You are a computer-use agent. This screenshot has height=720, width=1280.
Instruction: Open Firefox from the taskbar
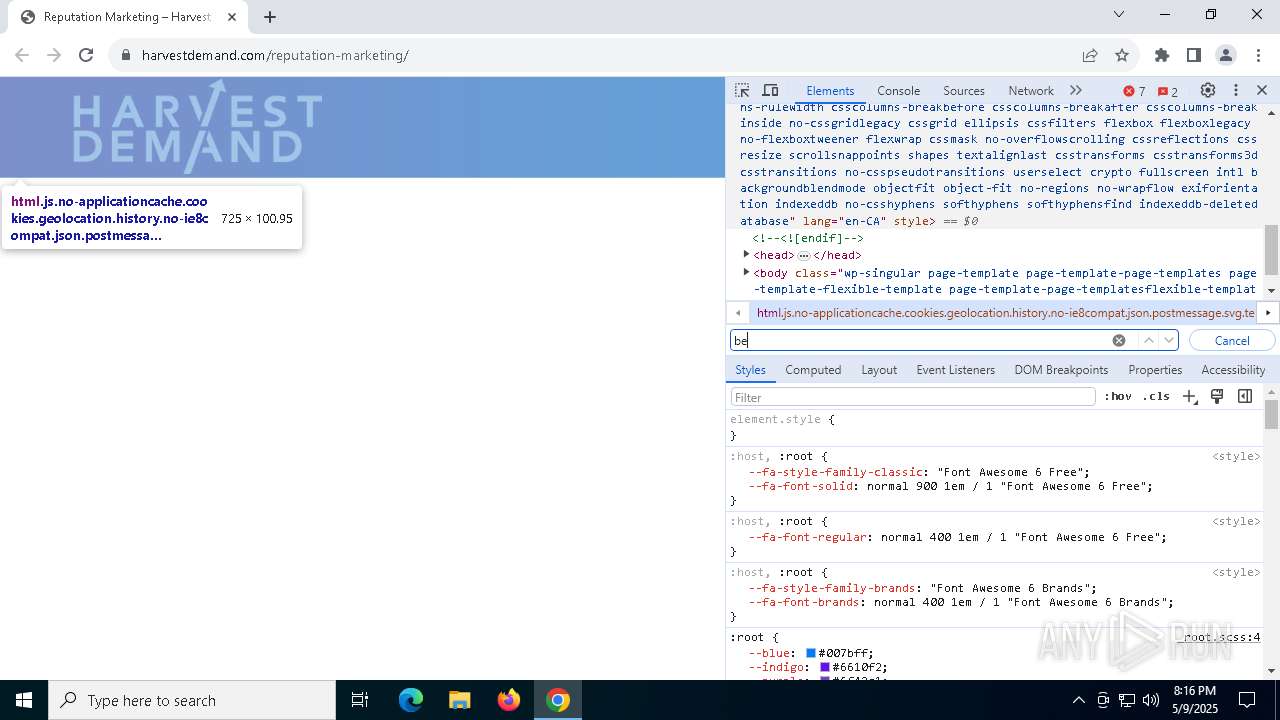click(x=509, y=700)
